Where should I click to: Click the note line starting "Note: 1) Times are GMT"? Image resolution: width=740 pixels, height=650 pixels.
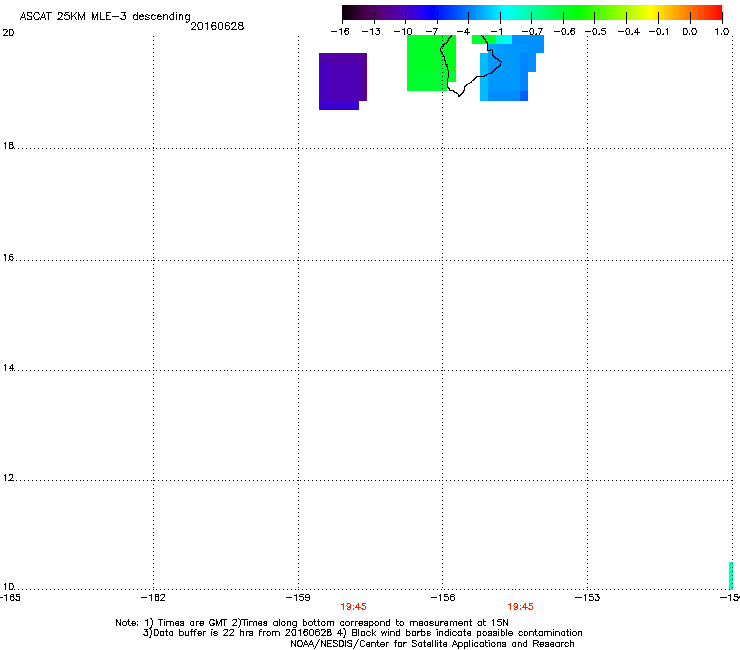(312, 623)
